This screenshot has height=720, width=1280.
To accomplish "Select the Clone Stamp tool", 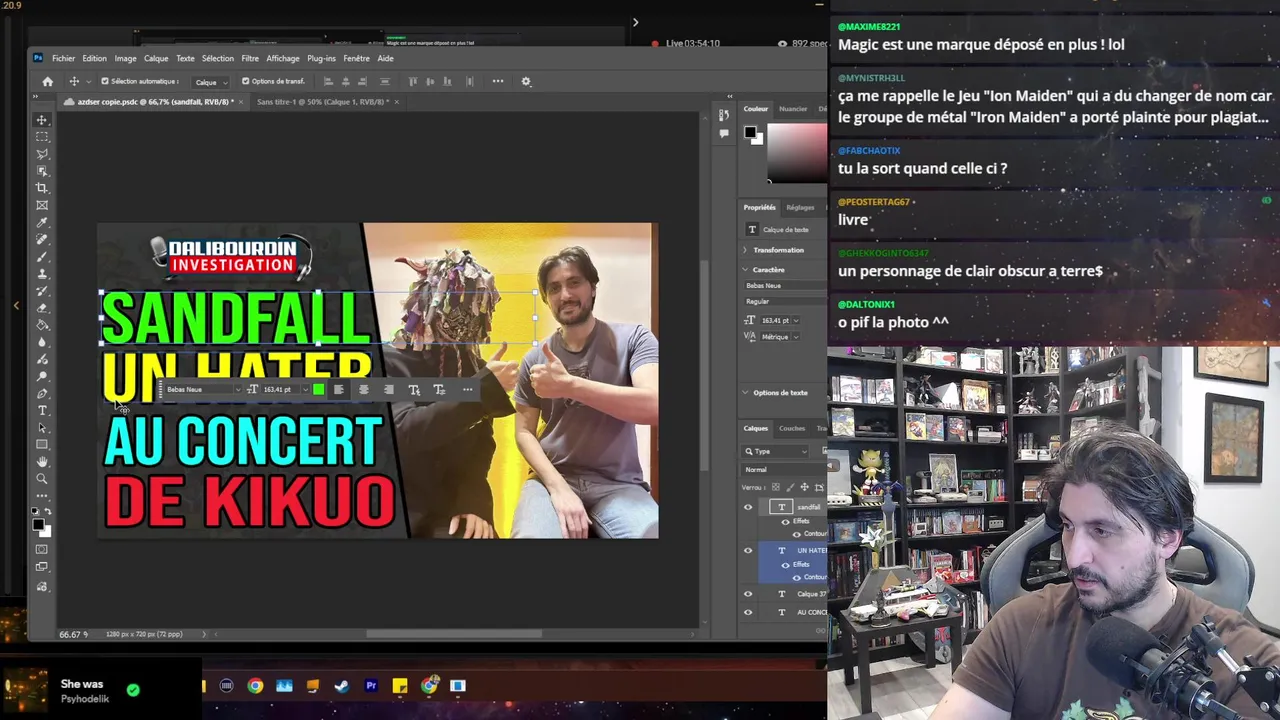I will (42, 273).
